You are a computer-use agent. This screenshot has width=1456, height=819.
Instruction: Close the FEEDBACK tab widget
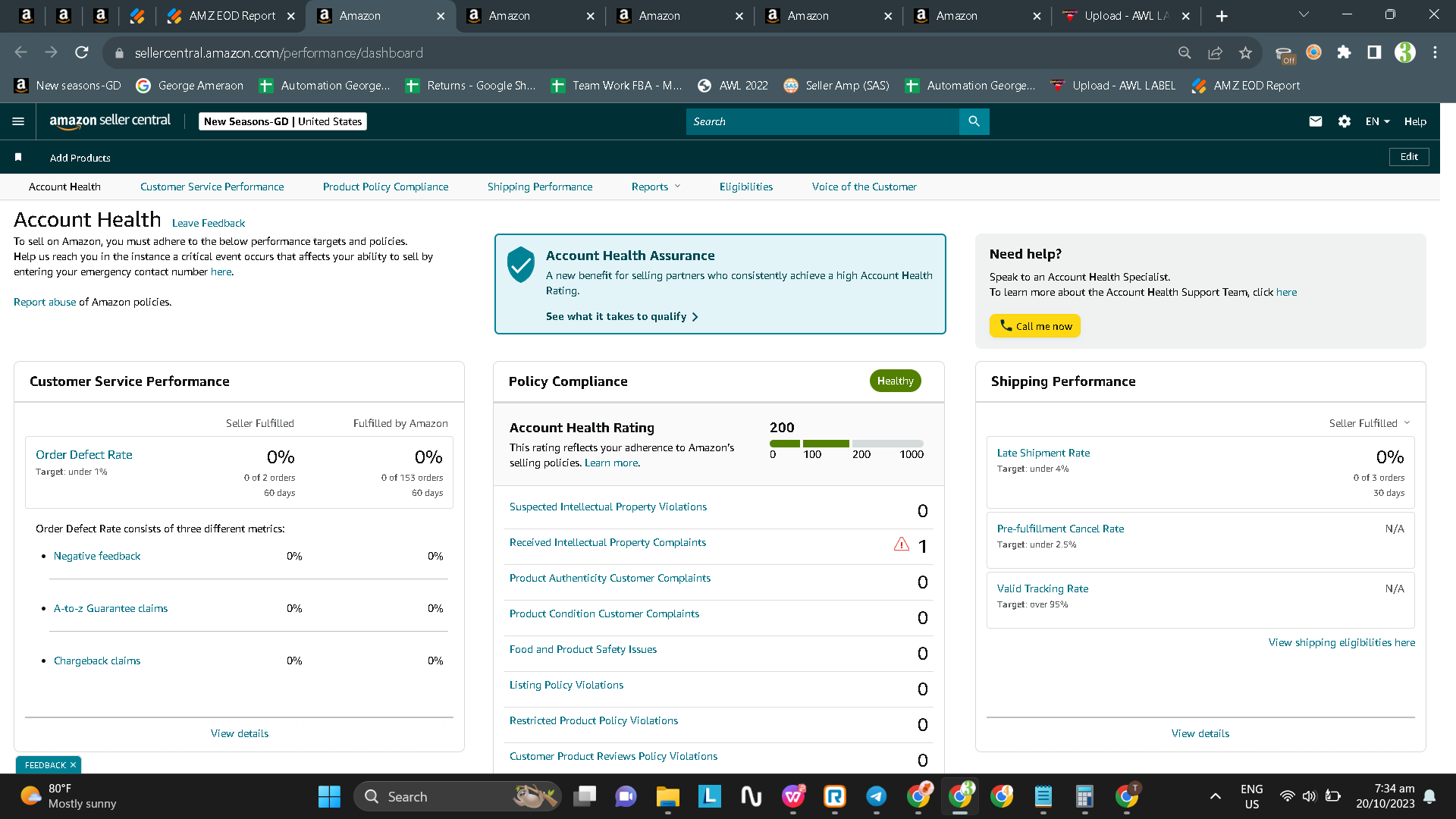point(73,765)
